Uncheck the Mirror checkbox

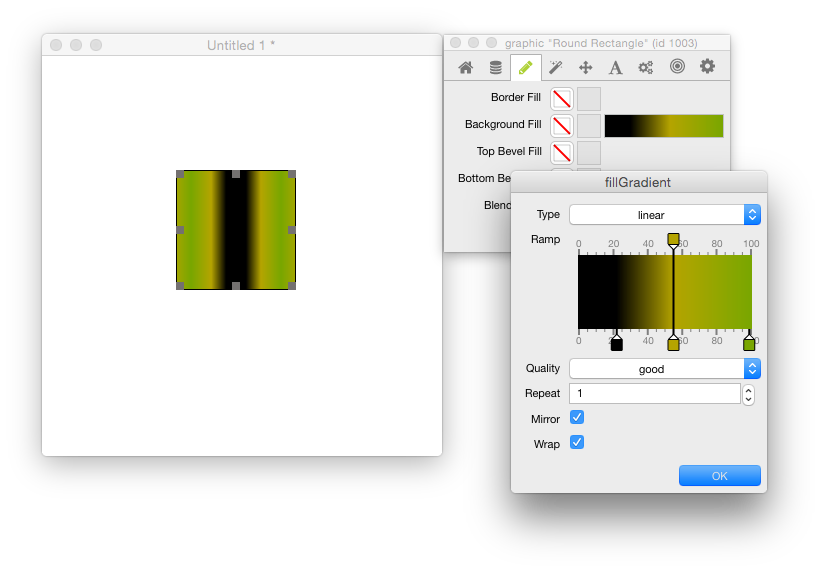577,418
